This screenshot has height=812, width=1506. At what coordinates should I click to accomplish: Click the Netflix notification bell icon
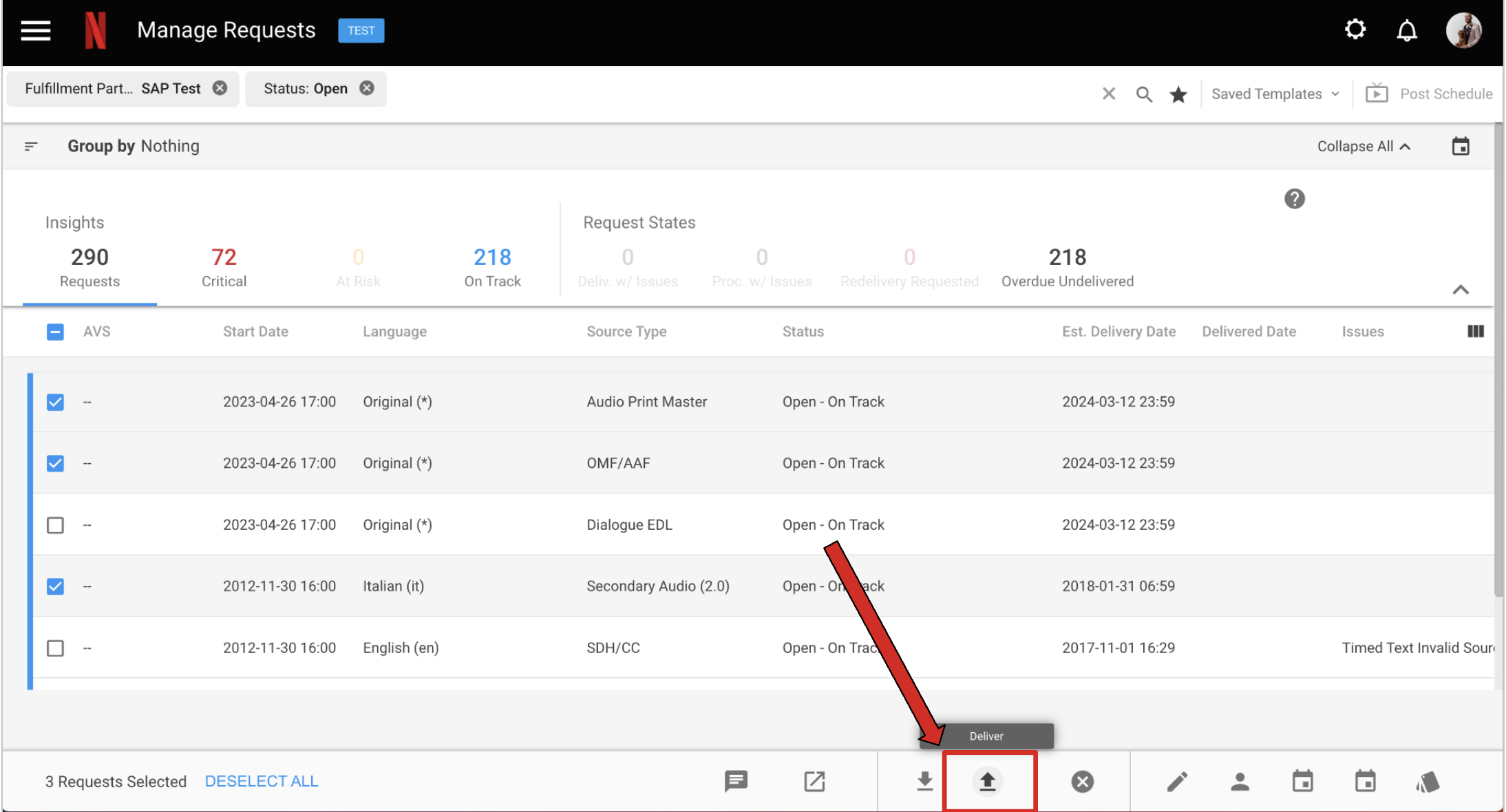1407,30
